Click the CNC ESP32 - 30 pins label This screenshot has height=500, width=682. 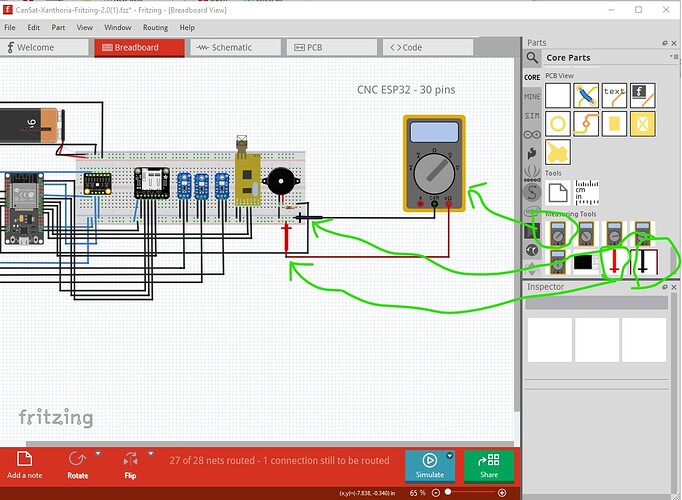pyautogui.click(x=406, y=90)
